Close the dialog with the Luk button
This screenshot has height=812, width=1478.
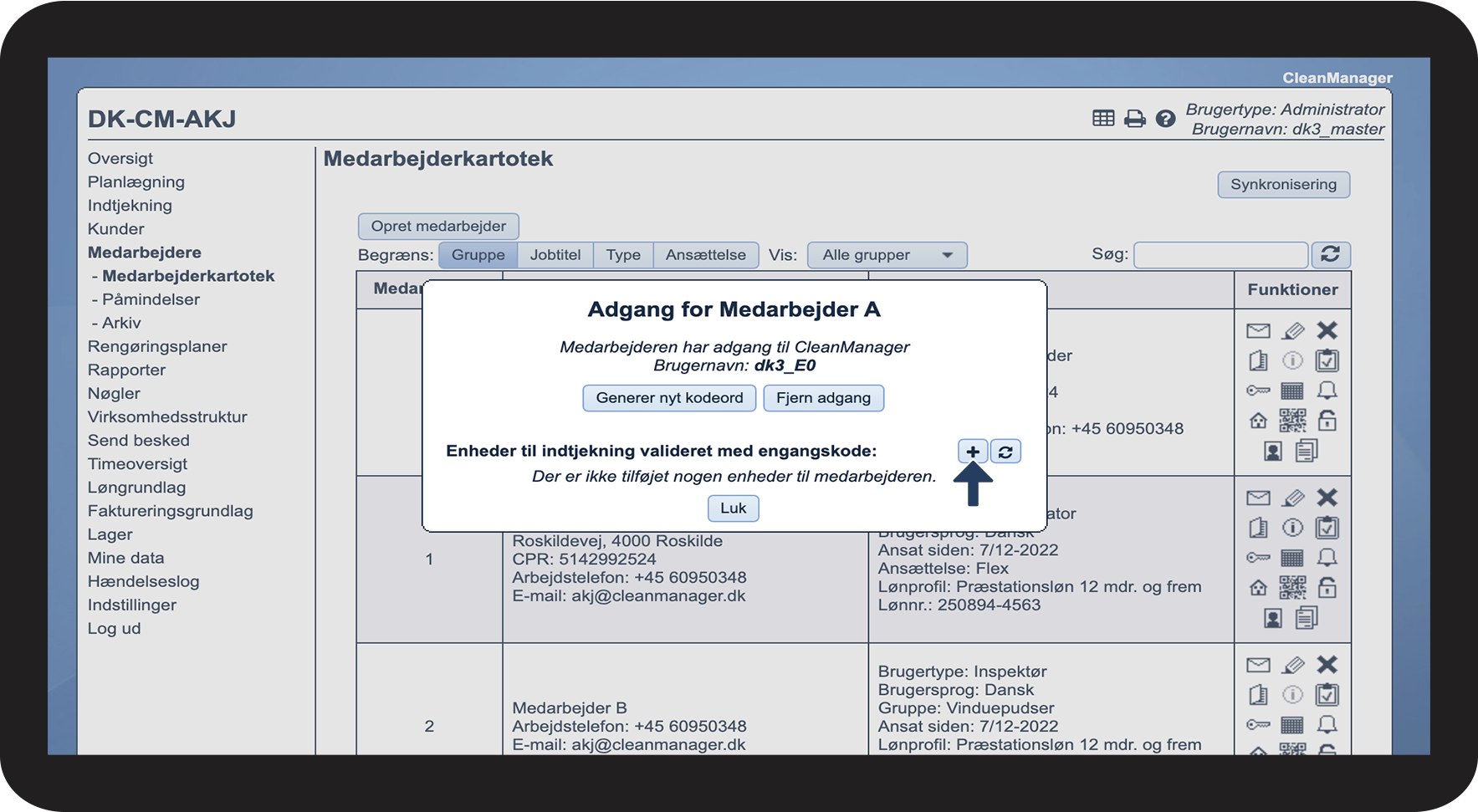tap(734, 508)
